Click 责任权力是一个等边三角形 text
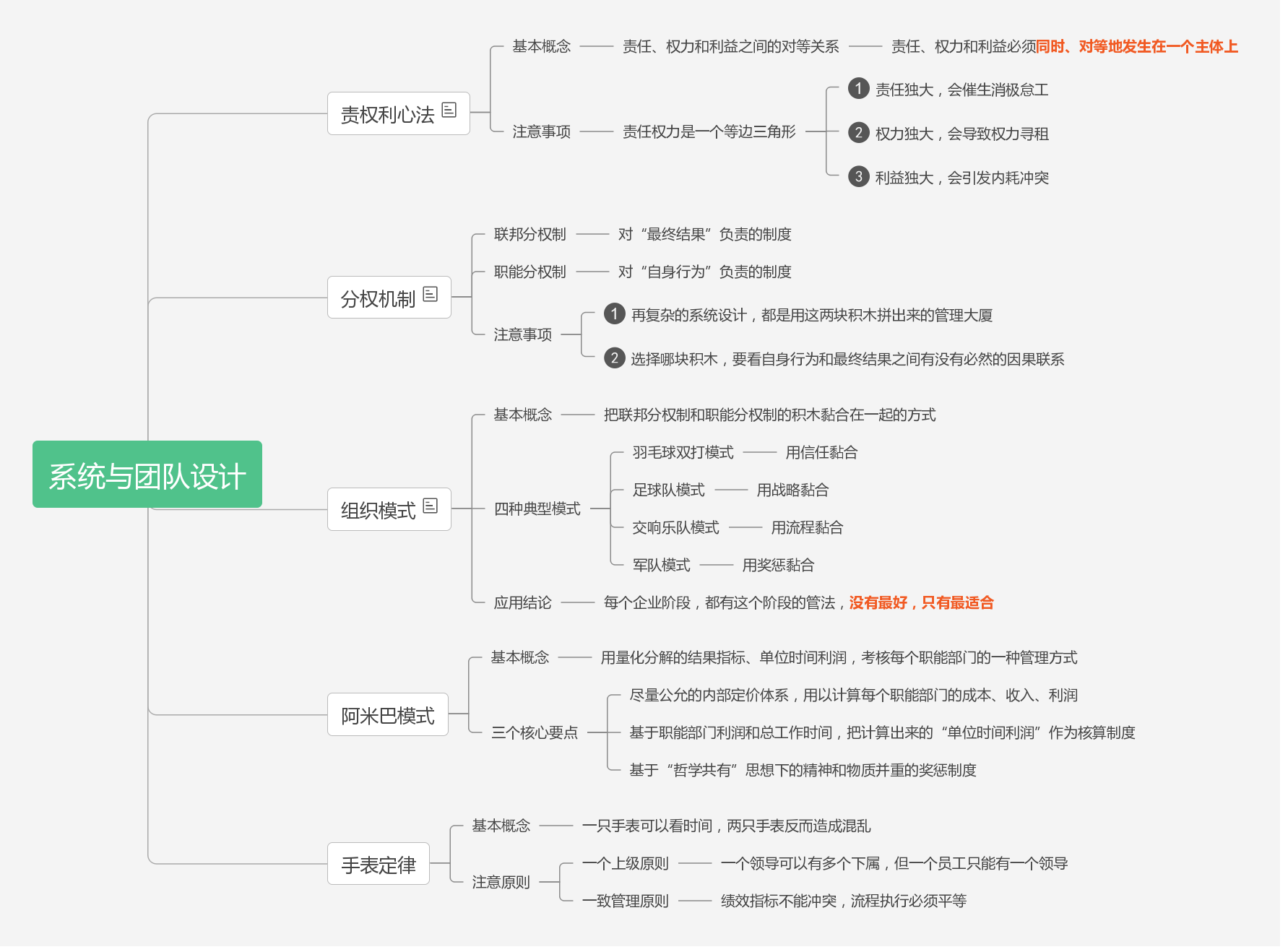The image size is (1288, 952). coord(709,131)
